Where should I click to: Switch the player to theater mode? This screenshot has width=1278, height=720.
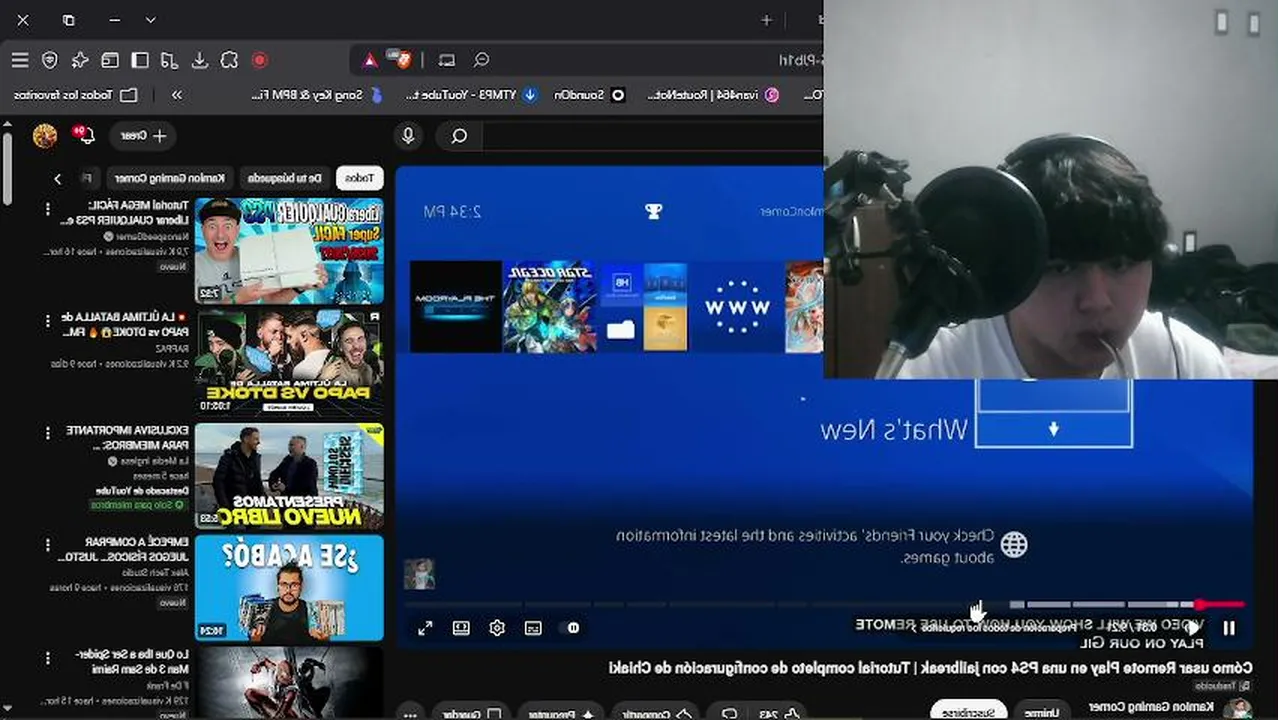coord(461,628)
